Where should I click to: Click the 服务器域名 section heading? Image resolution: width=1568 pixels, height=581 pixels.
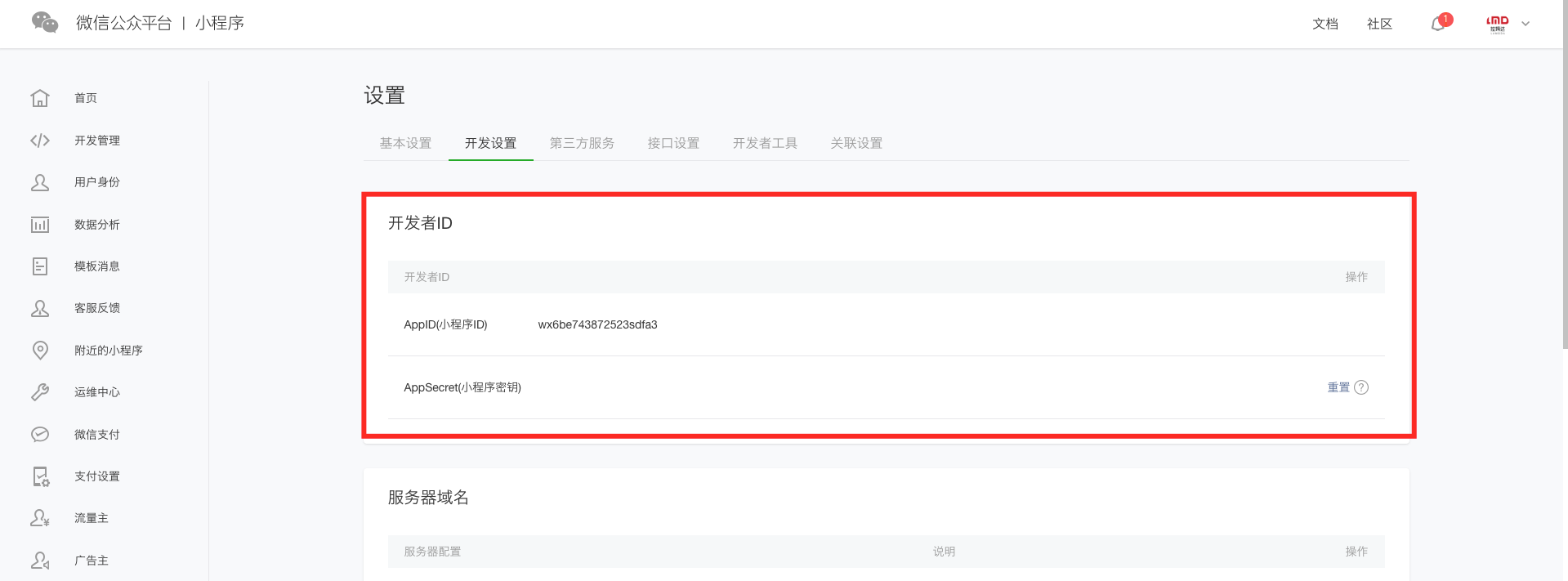[x=428, y=498]
